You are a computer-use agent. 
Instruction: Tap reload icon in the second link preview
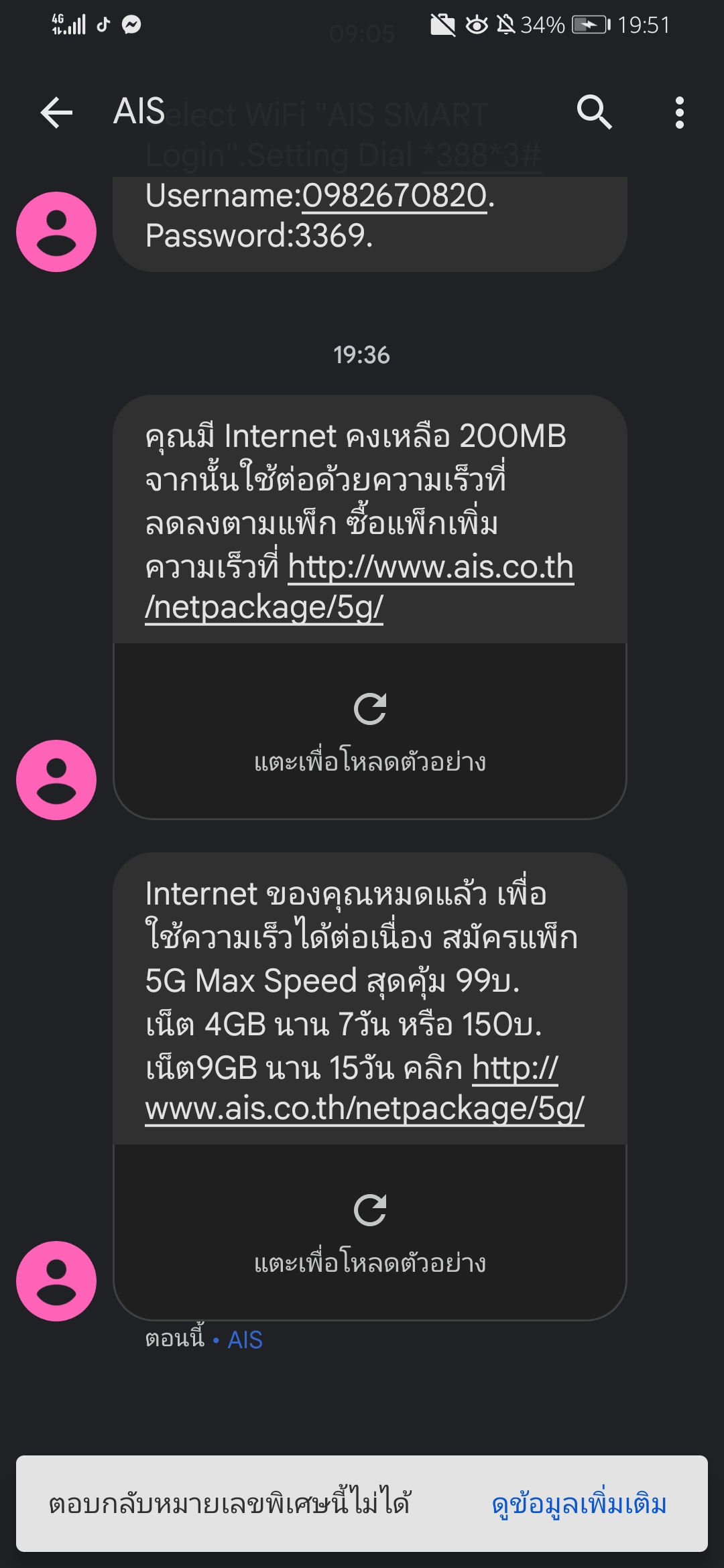370,1210
